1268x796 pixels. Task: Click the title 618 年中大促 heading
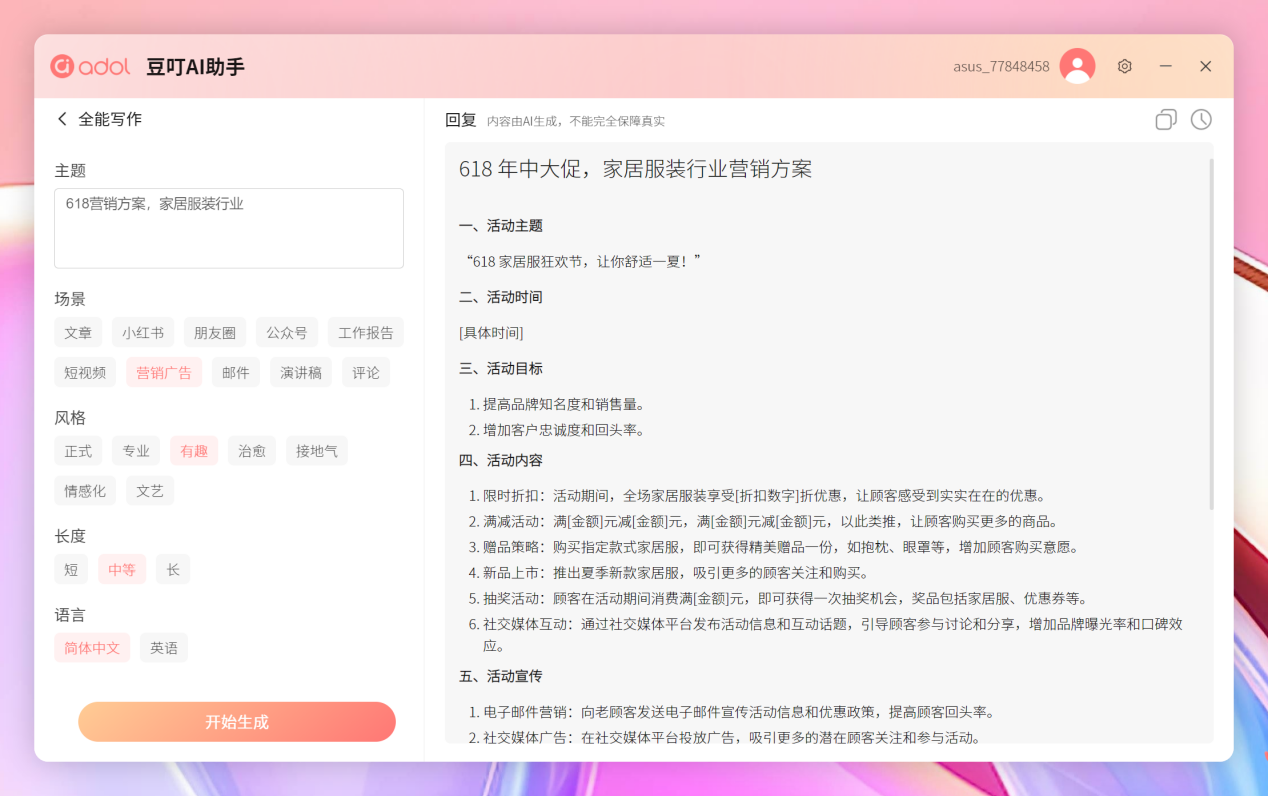635,169
